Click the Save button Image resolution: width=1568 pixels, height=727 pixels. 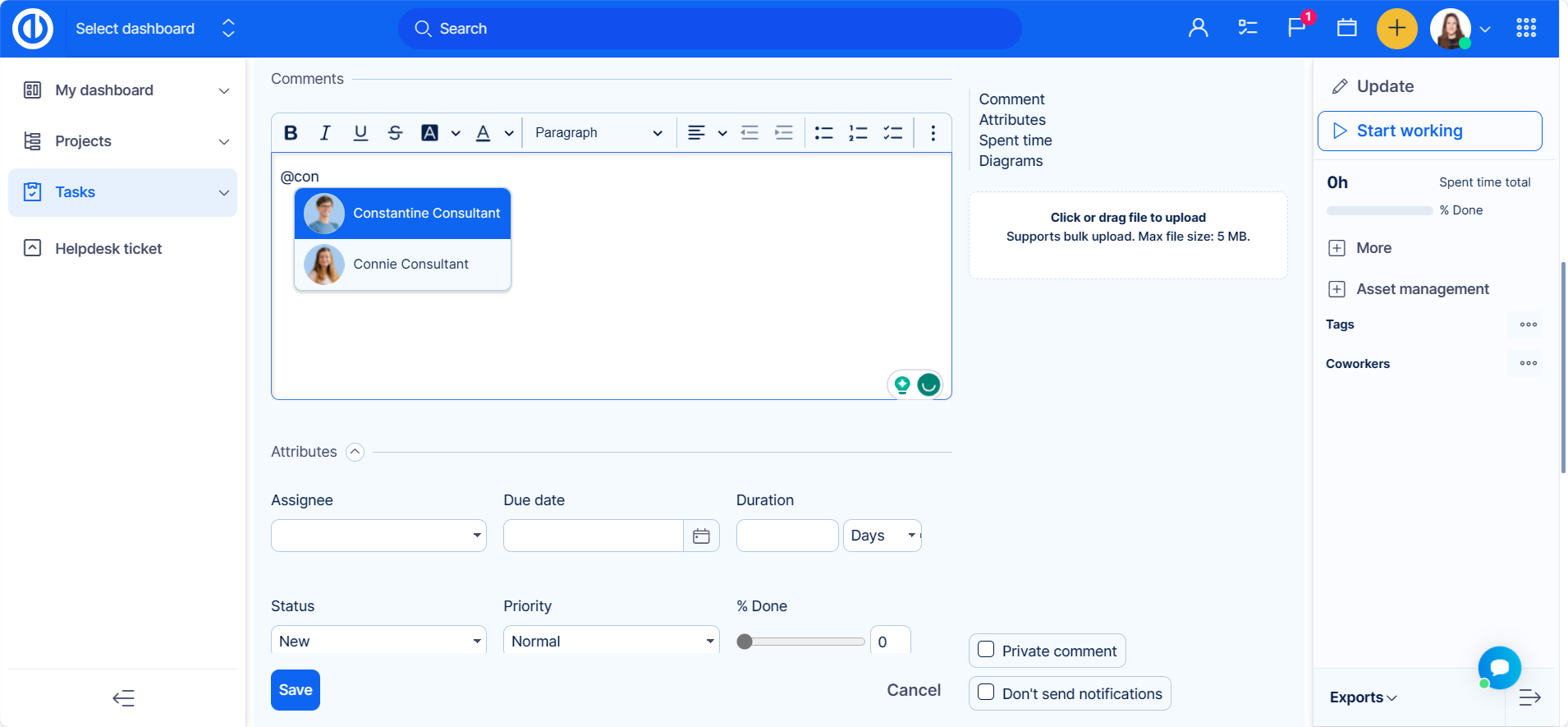pos(296,690)
